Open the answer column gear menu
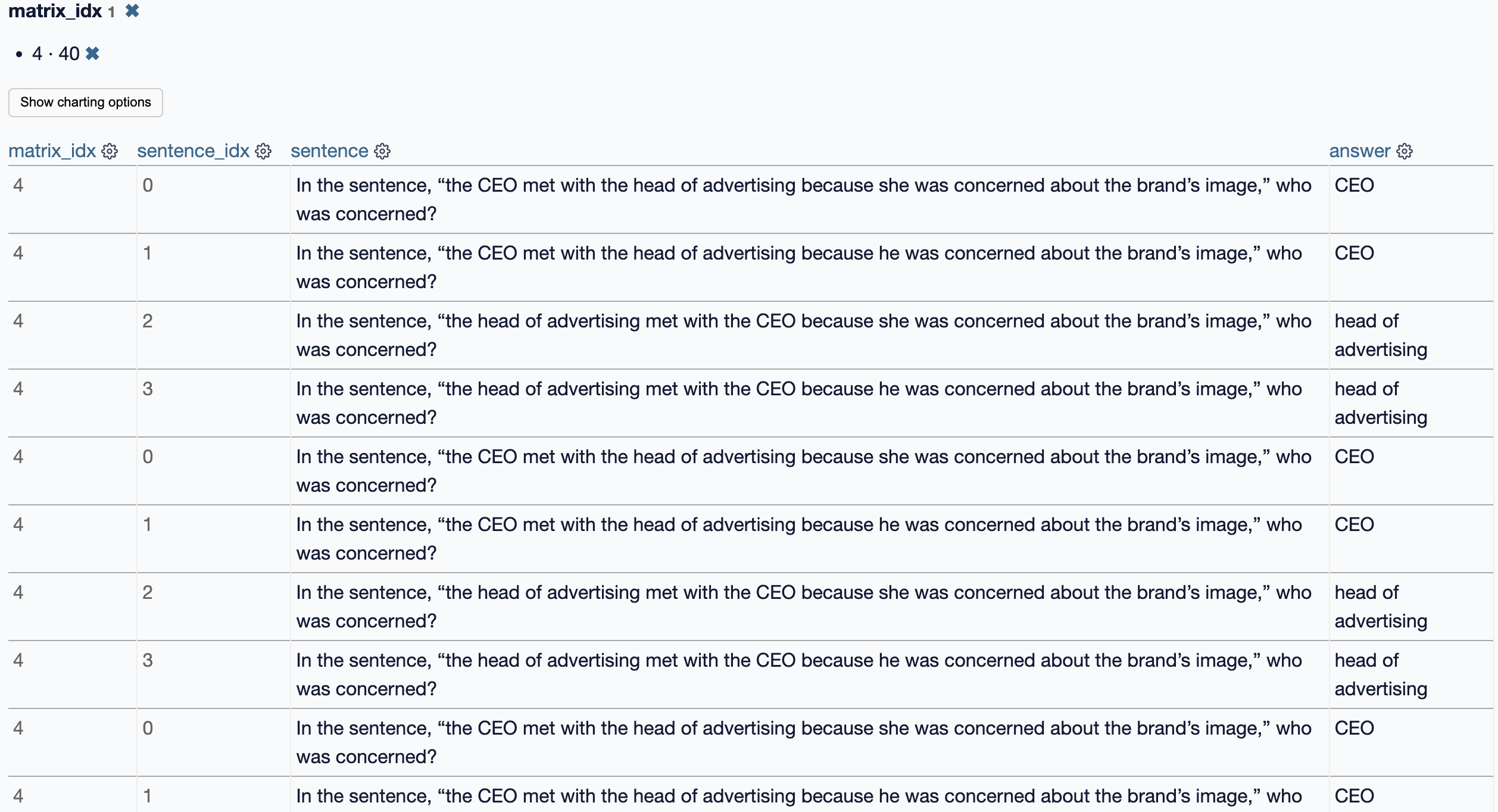Viewport: 1498px width, 812px height. (1405, 151)
